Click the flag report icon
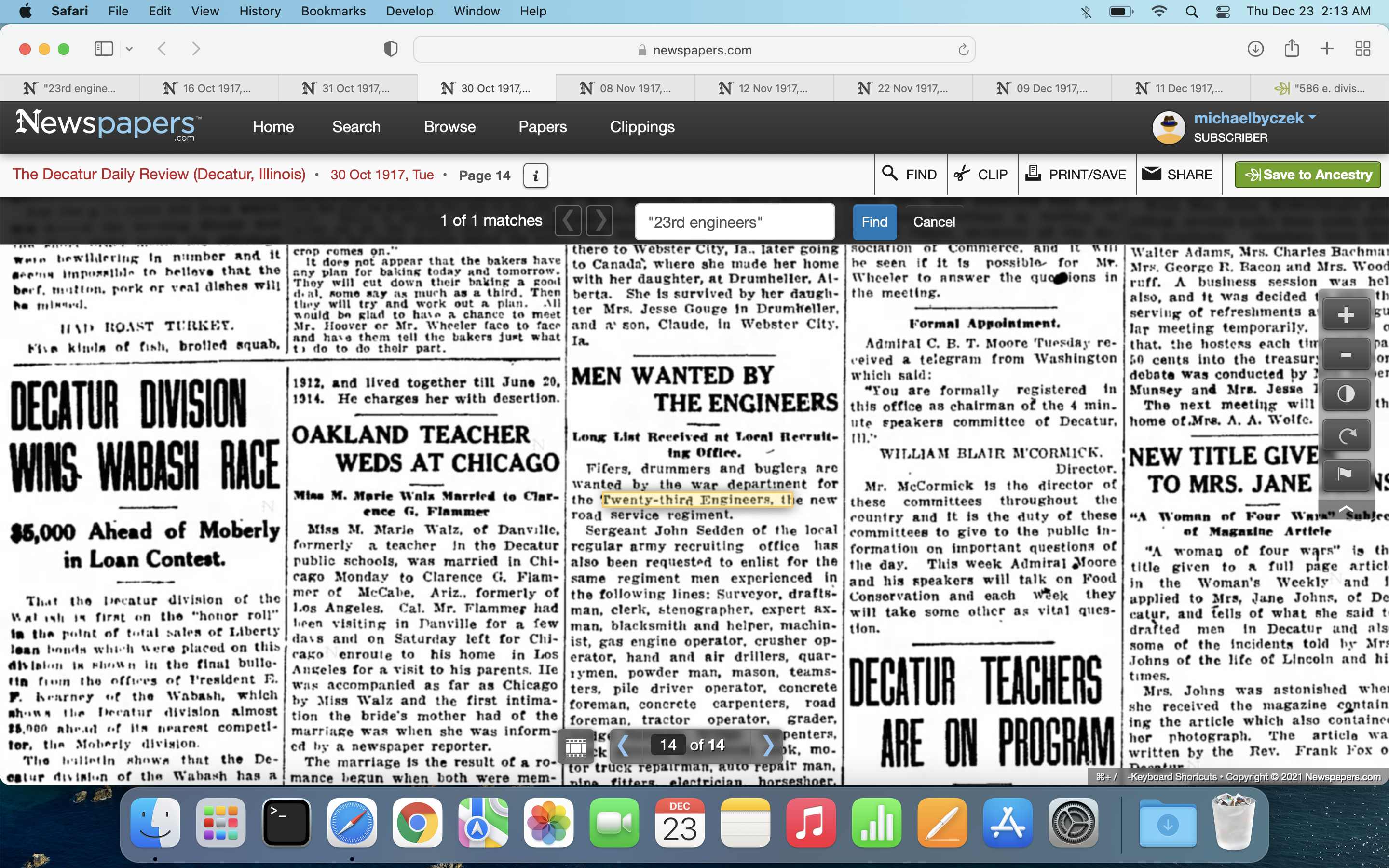This screenshot has width=1389, height=868. pyautogui.click(x=1346, y=474)
